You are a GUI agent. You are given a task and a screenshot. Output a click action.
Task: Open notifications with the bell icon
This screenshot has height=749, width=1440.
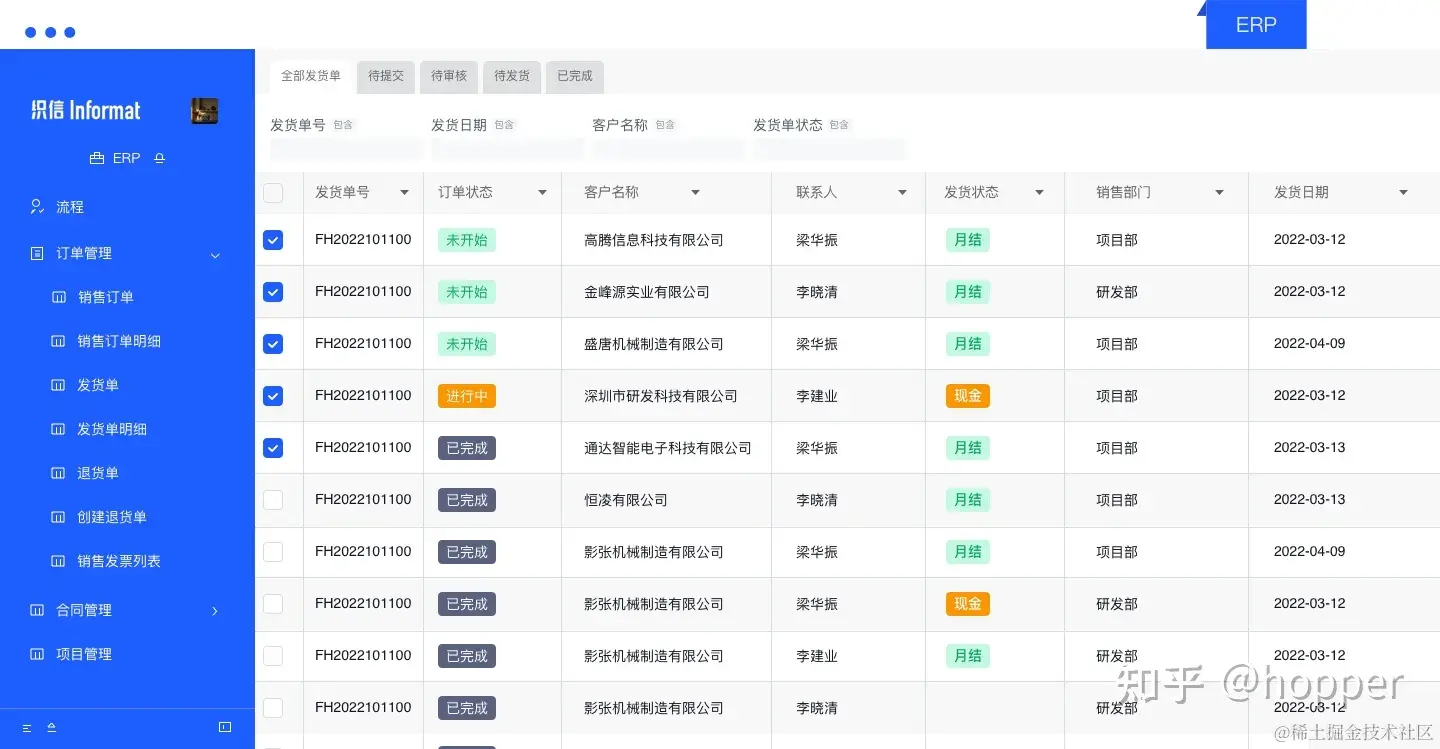pyautogui.click(x=159, y=159)
